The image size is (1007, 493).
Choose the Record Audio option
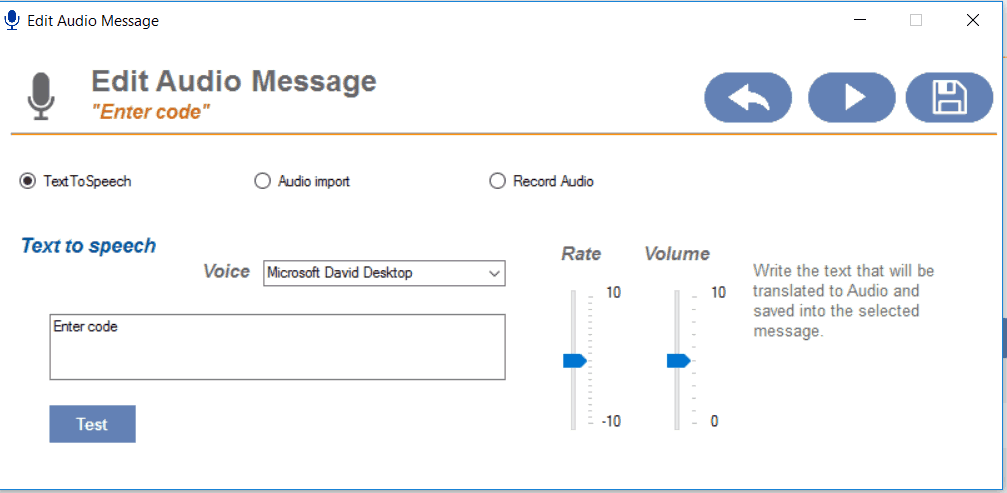(x=497, y=181)
